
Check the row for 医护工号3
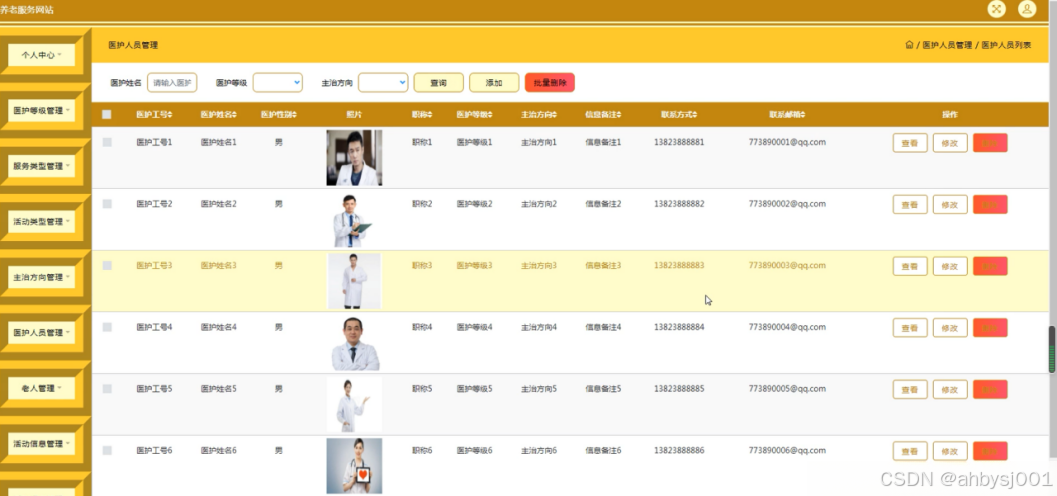pyautogui.click(x=107, y=266)
